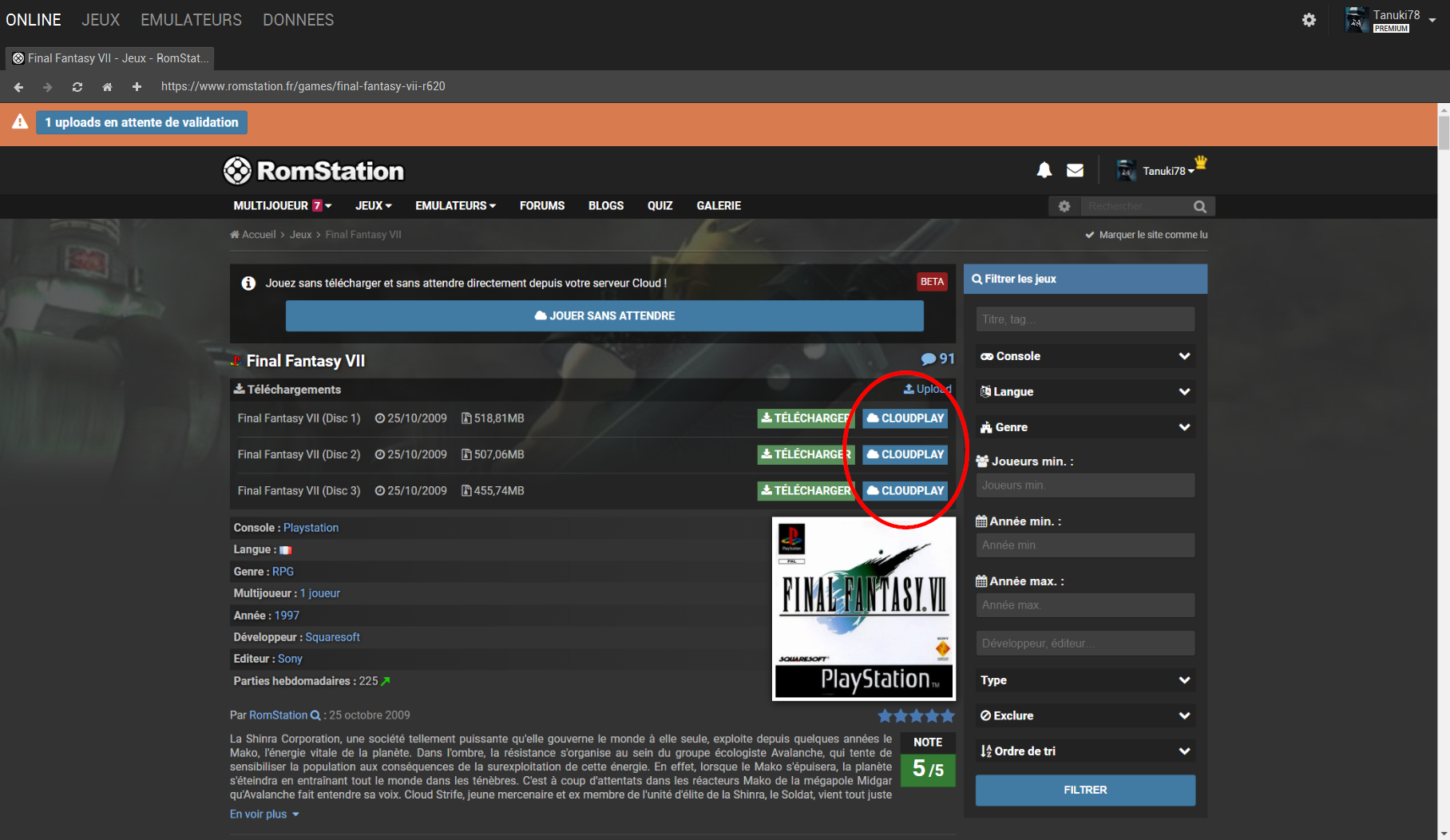This screenshot has height=840, width=1450.
Task: Open search options gear next to Rechercher
Action: (x=1064, y=206)
